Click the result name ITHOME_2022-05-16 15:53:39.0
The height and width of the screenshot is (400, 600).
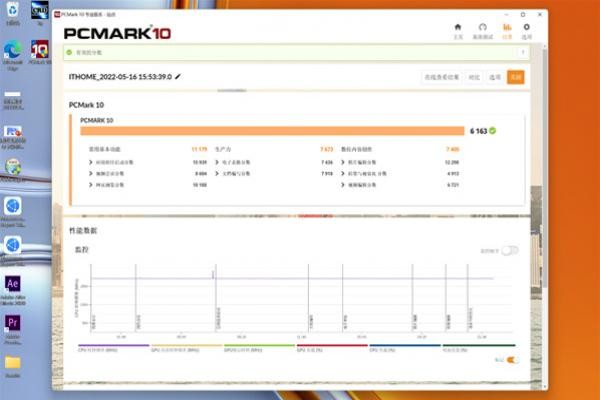click(120, 77)
